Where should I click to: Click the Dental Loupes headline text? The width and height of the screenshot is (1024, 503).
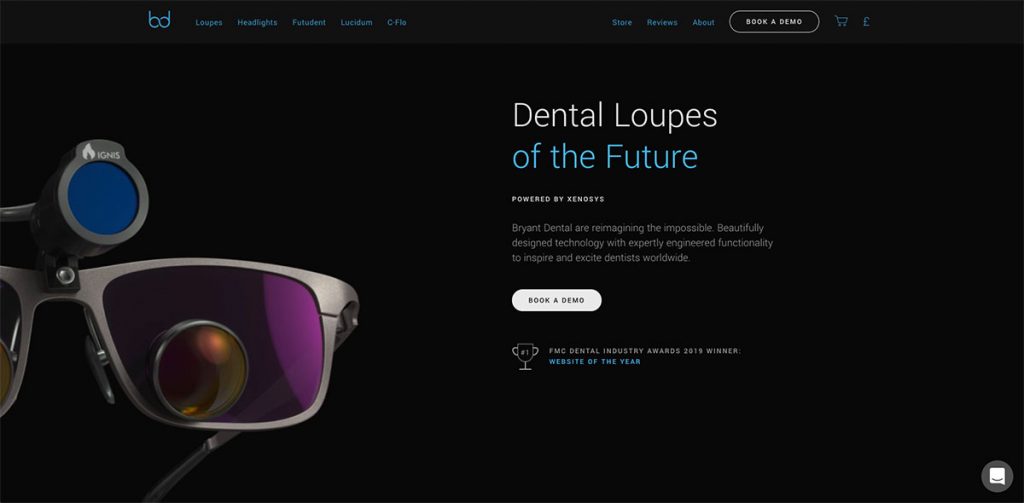tap(615, 116)
